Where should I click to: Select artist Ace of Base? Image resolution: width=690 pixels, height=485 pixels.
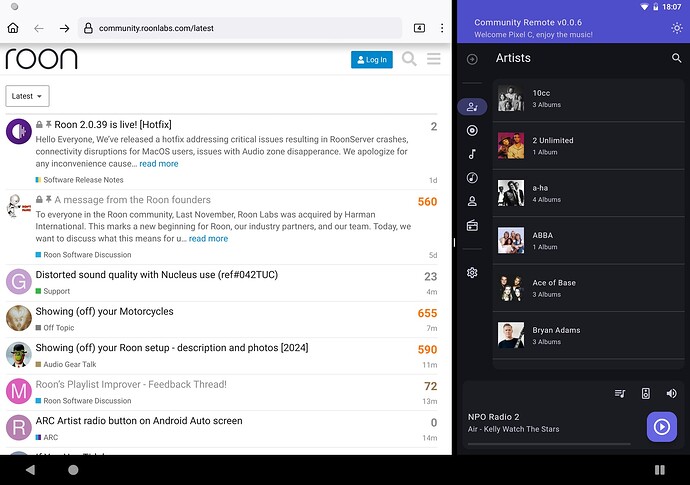[588, 288]
